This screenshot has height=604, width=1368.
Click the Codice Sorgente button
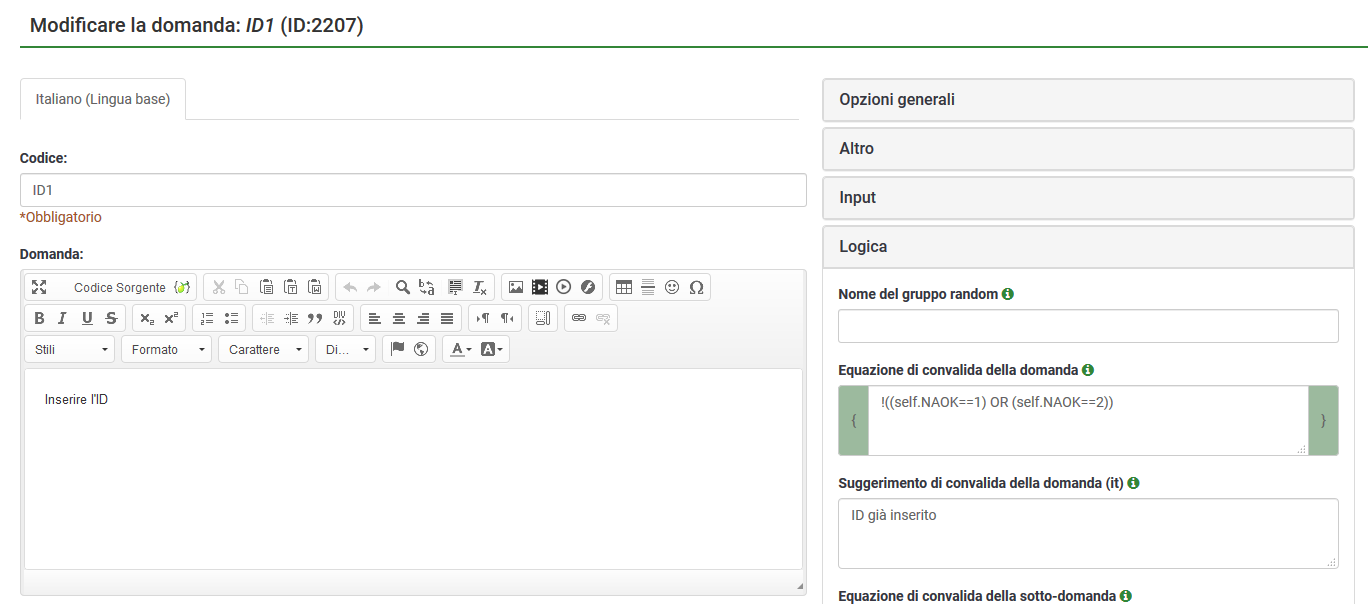tap(119, 287)
